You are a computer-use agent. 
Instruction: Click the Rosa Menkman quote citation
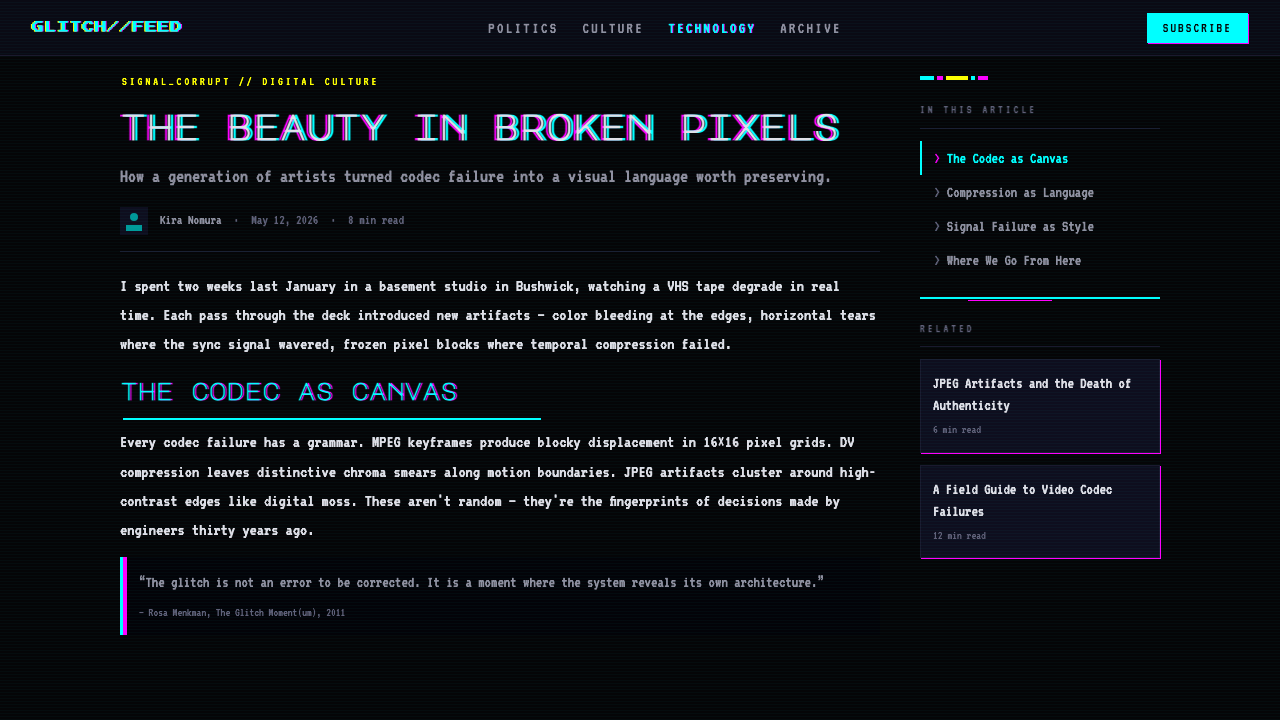coord(242,613)
